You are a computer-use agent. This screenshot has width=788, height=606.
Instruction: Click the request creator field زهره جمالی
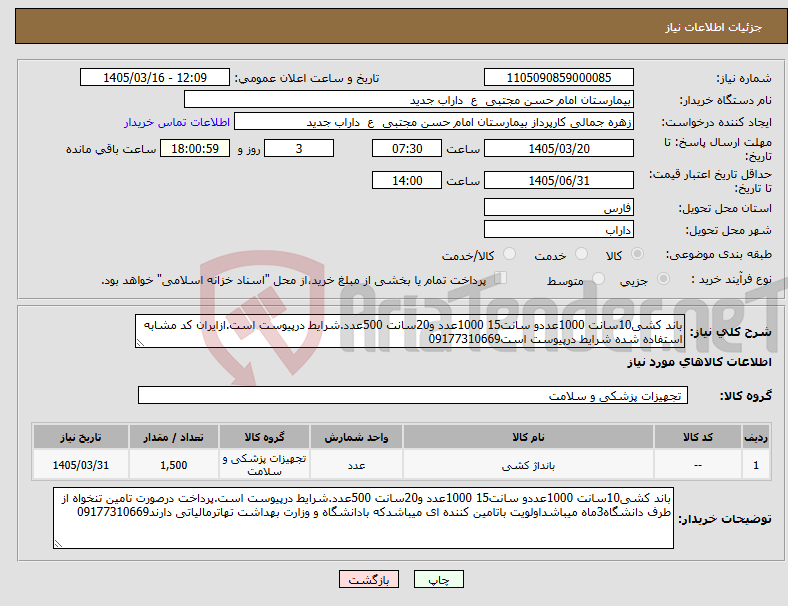point(434,122)
